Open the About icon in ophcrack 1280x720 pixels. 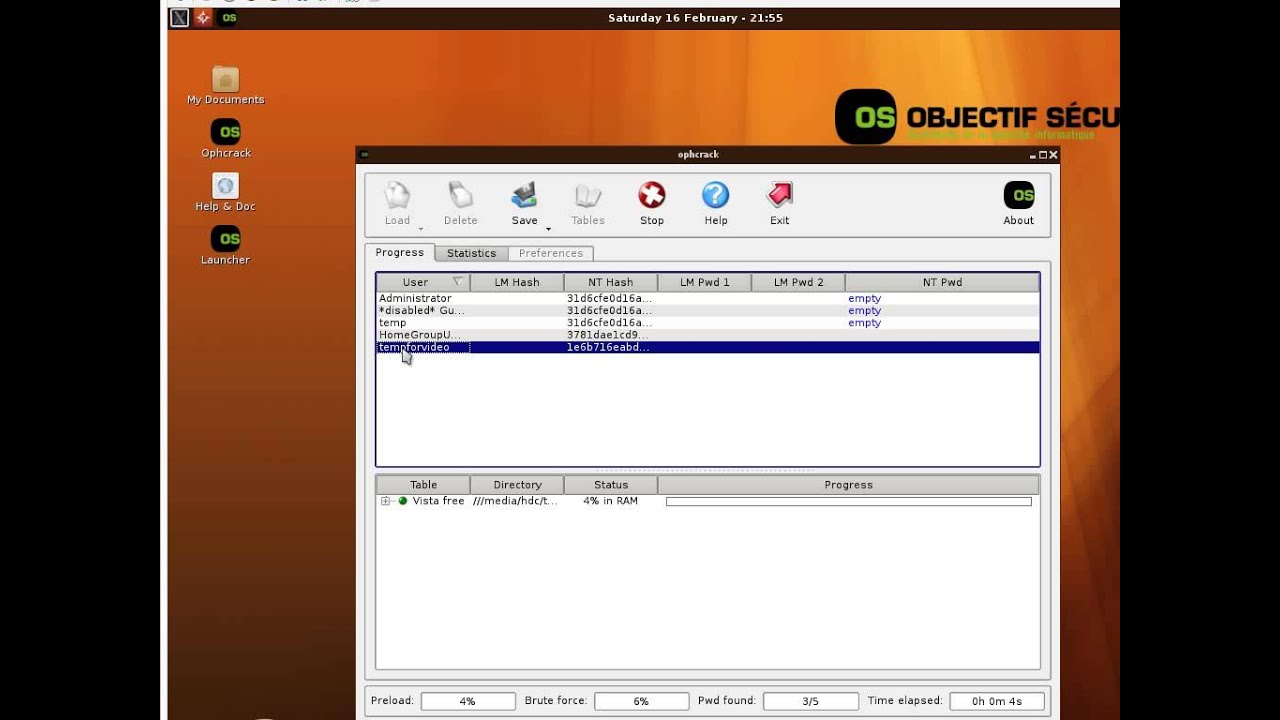pyautogui.click(x=1018, y=195)
